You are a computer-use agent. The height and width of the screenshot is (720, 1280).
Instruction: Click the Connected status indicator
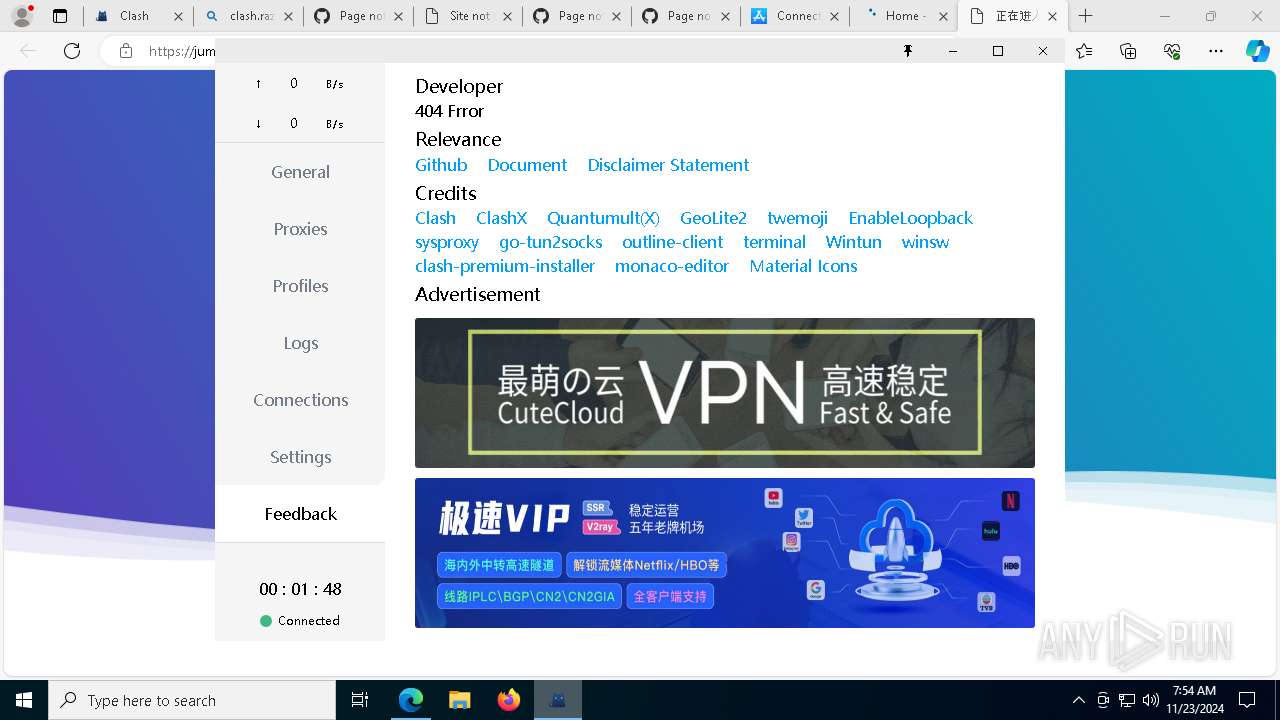click(300, 621)
